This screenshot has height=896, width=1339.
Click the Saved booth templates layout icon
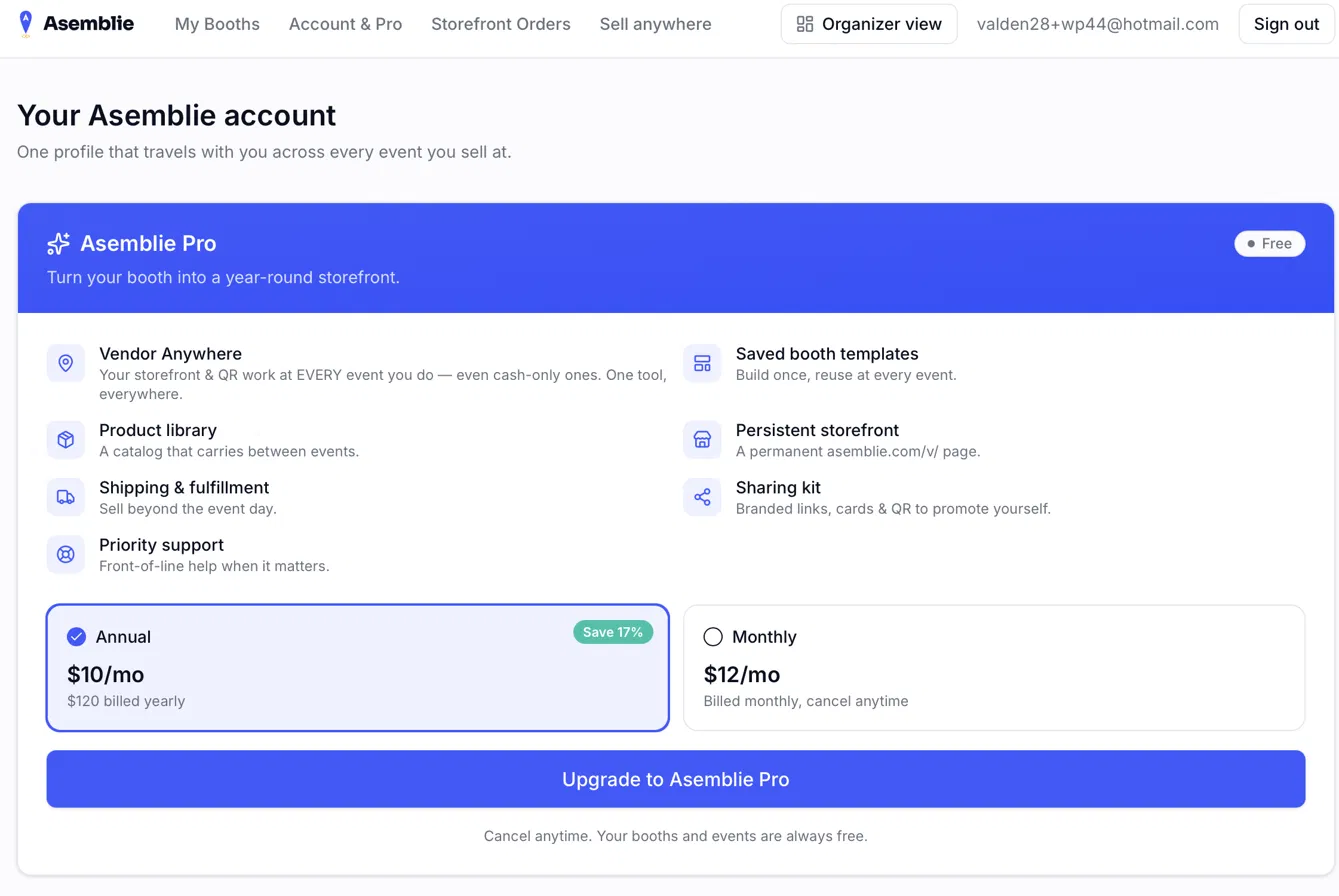[702, 363]
